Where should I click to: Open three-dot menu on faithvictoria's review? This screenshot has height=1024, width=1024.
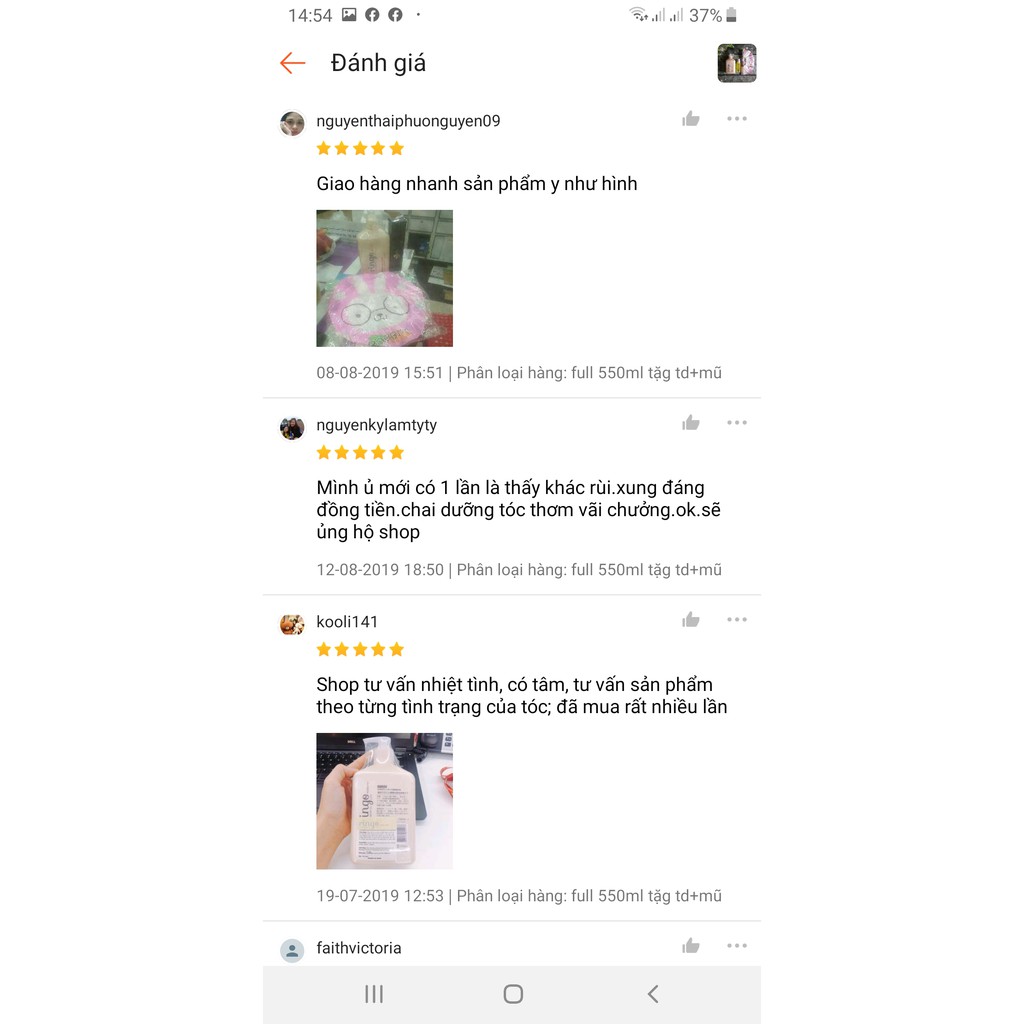click(x=737, y=946)
